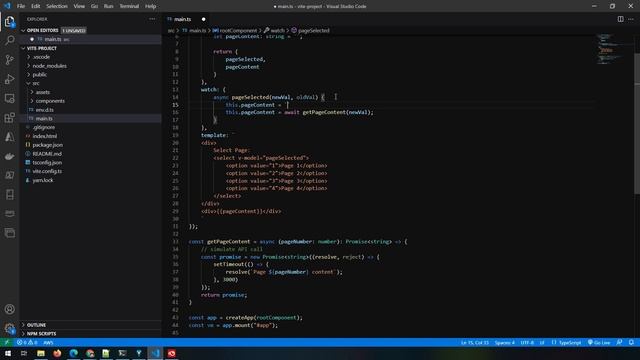Open index.html in the file tree
Screen dimensions: 640x360
tap(45, 136)
